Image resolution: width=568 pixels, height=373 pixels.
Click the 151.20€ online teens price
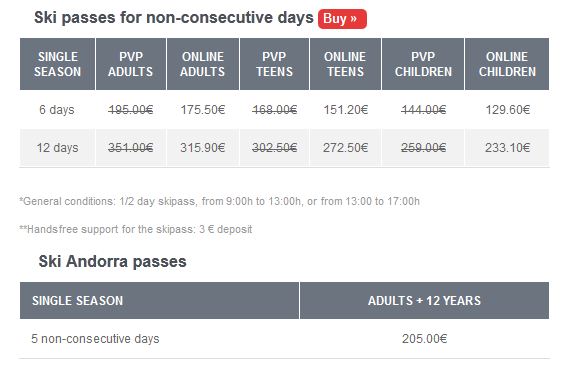tap(346, 110)
